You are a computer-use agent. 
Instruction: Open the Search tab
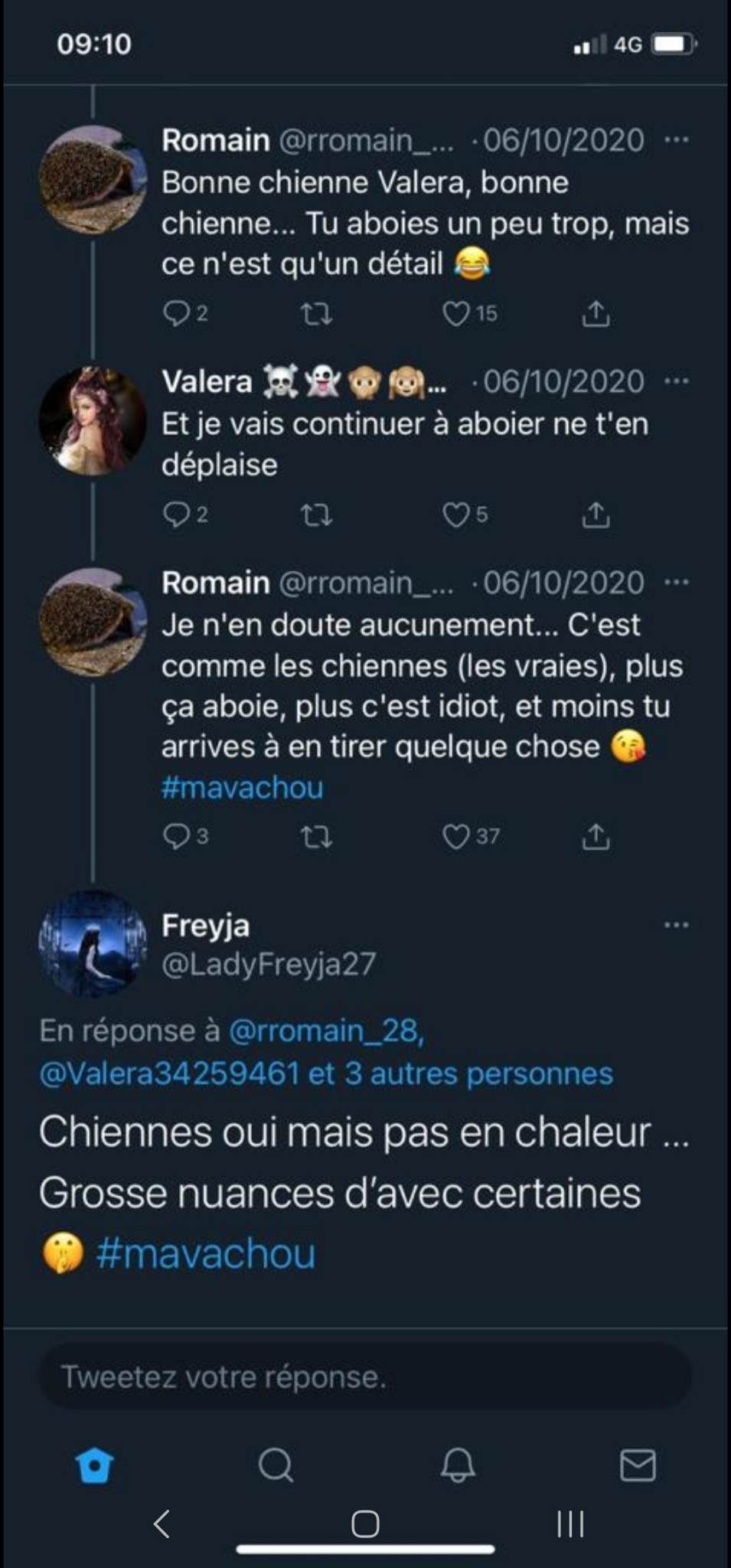[x=276, y=1465]
